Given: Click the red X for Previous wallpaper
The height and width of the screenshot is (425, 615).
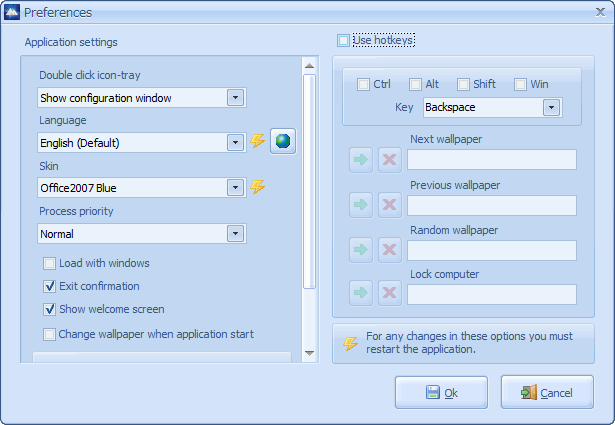Looking at the screenshot, I should coord(389,205).
